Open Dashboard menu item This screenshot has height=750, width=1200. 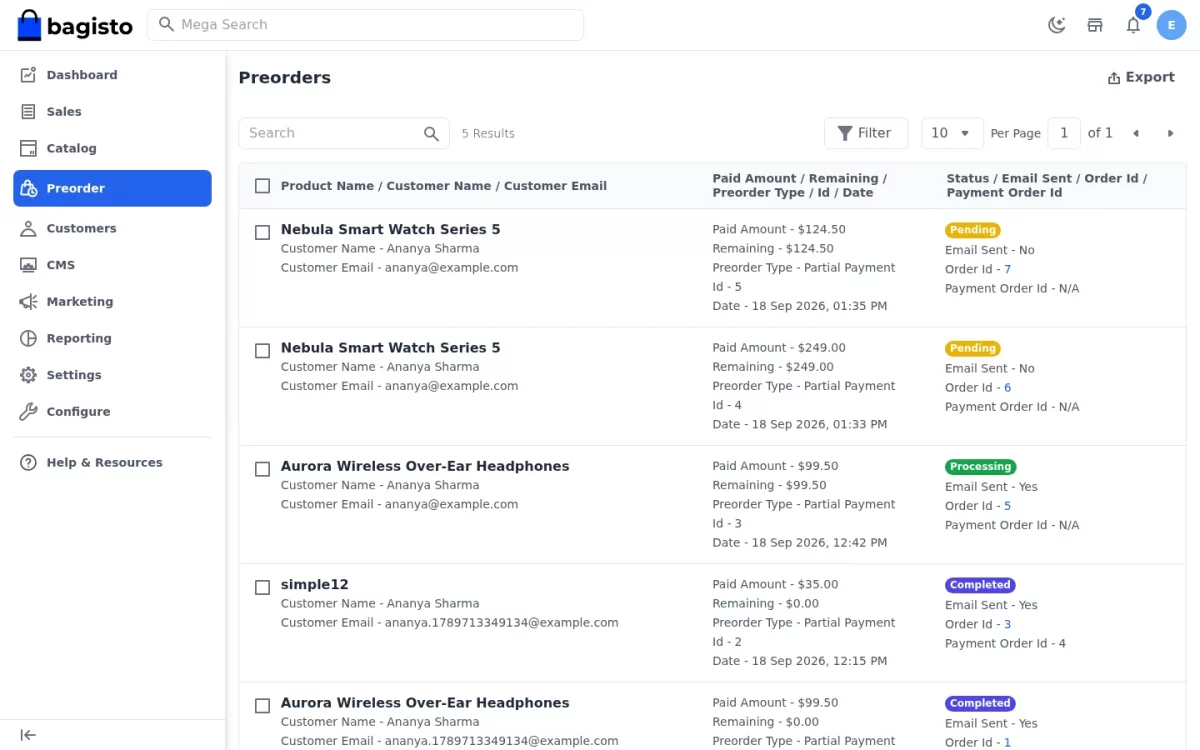112,75
